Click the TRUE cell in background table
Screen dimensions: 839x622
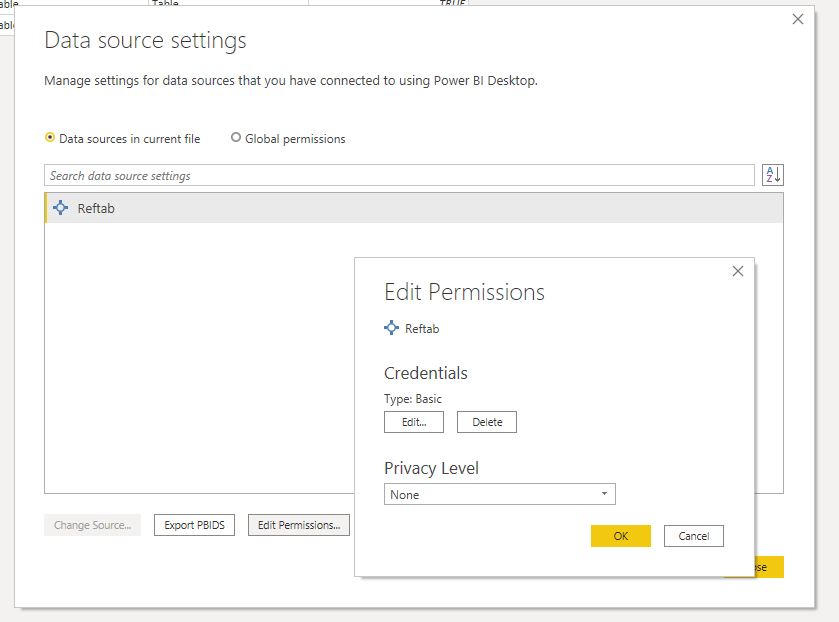[x=451, y=3]
